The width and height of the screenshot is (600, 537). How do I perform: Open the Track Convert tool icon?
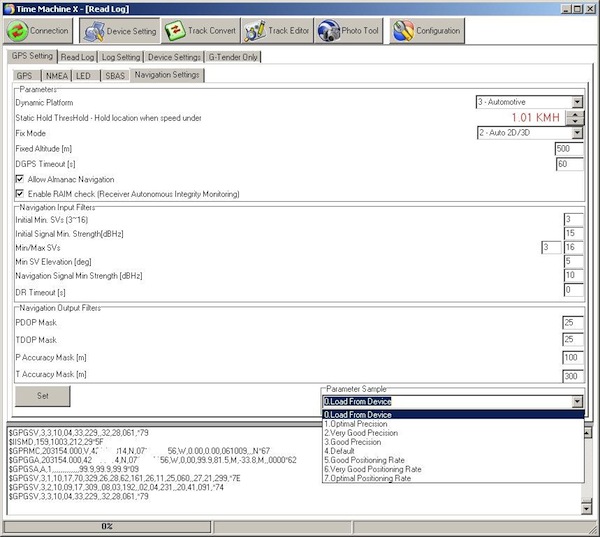175,31
